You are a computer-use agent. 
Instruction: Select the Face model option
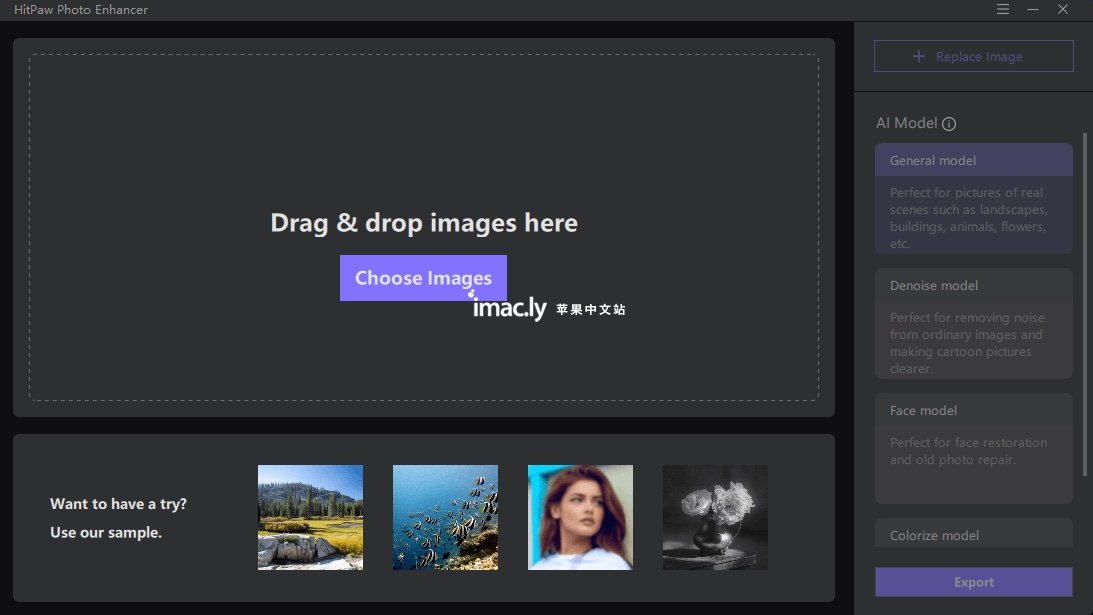click(x=974, y=448)
